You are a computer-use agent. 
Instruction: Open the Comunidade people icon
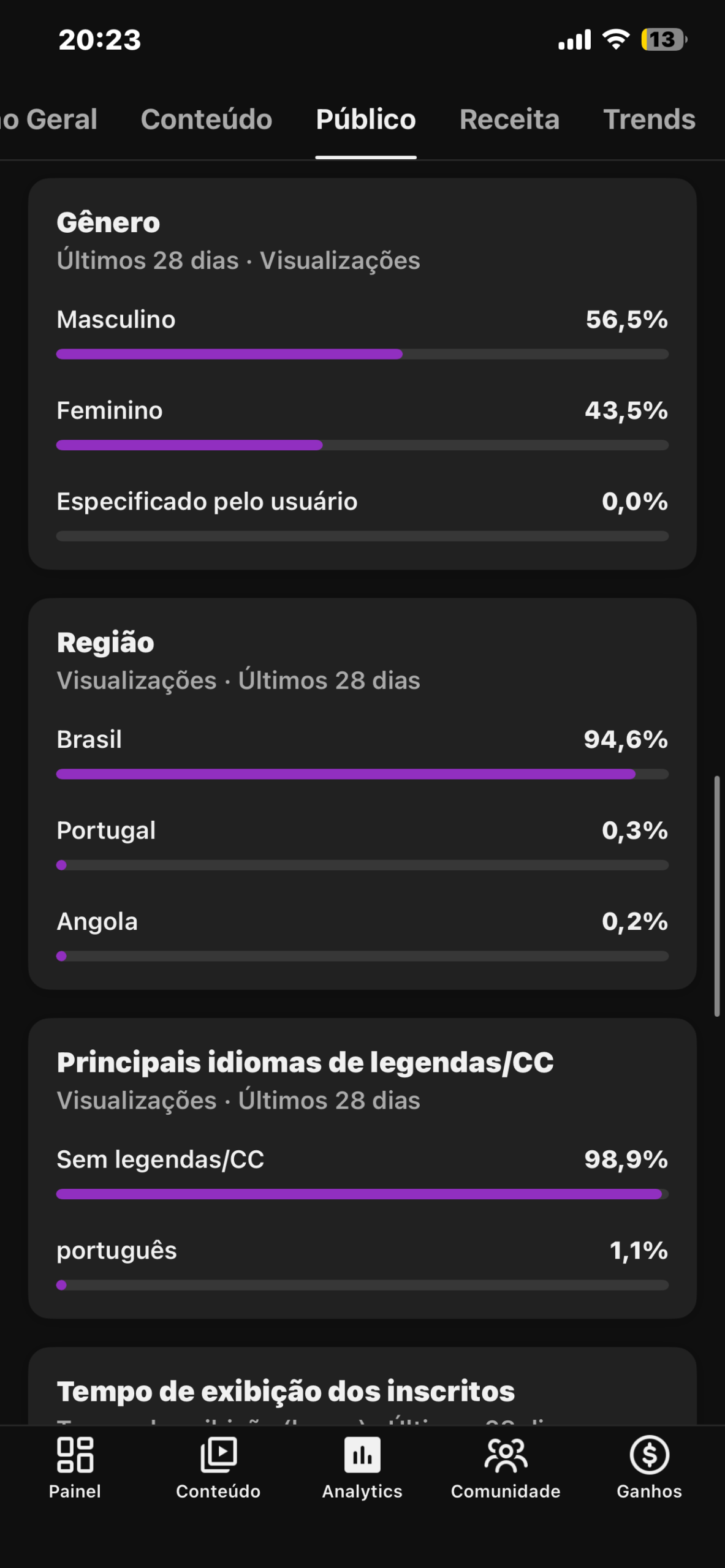pyautogui.click(x=506, y=1455)
